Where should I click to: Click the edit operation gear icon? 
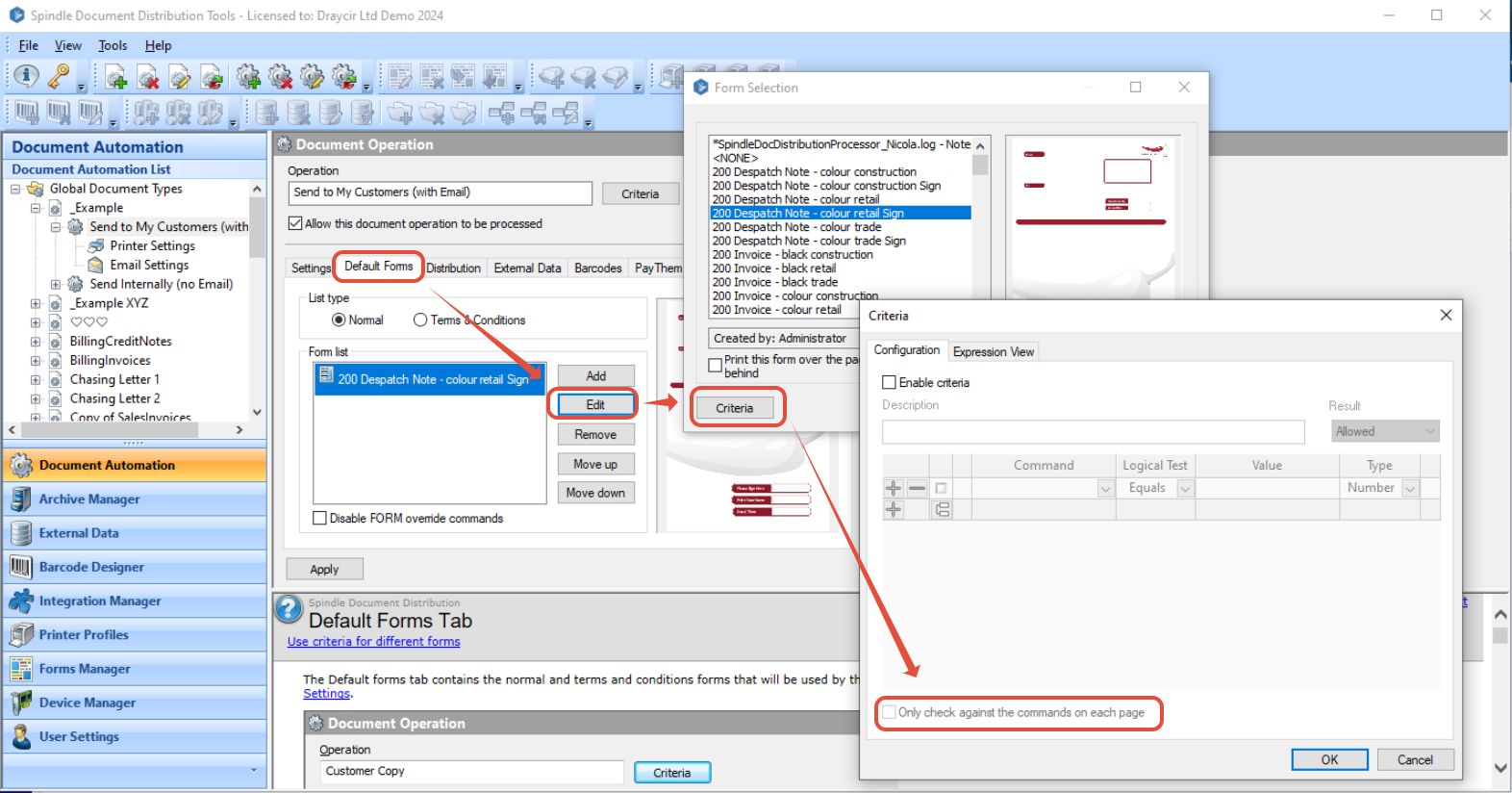312,77
